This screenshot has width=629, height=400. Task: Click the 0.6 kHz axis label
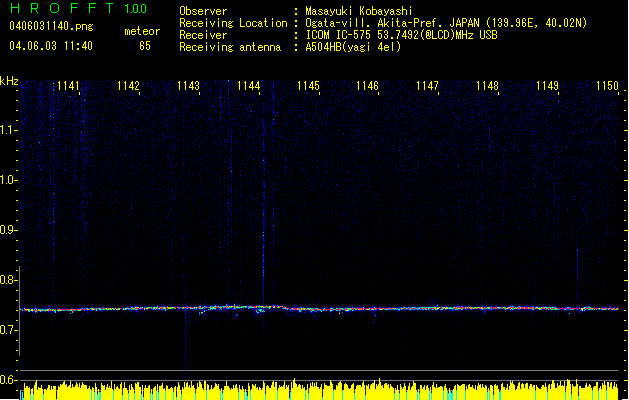pyautogui.click(x=8, y=380)
